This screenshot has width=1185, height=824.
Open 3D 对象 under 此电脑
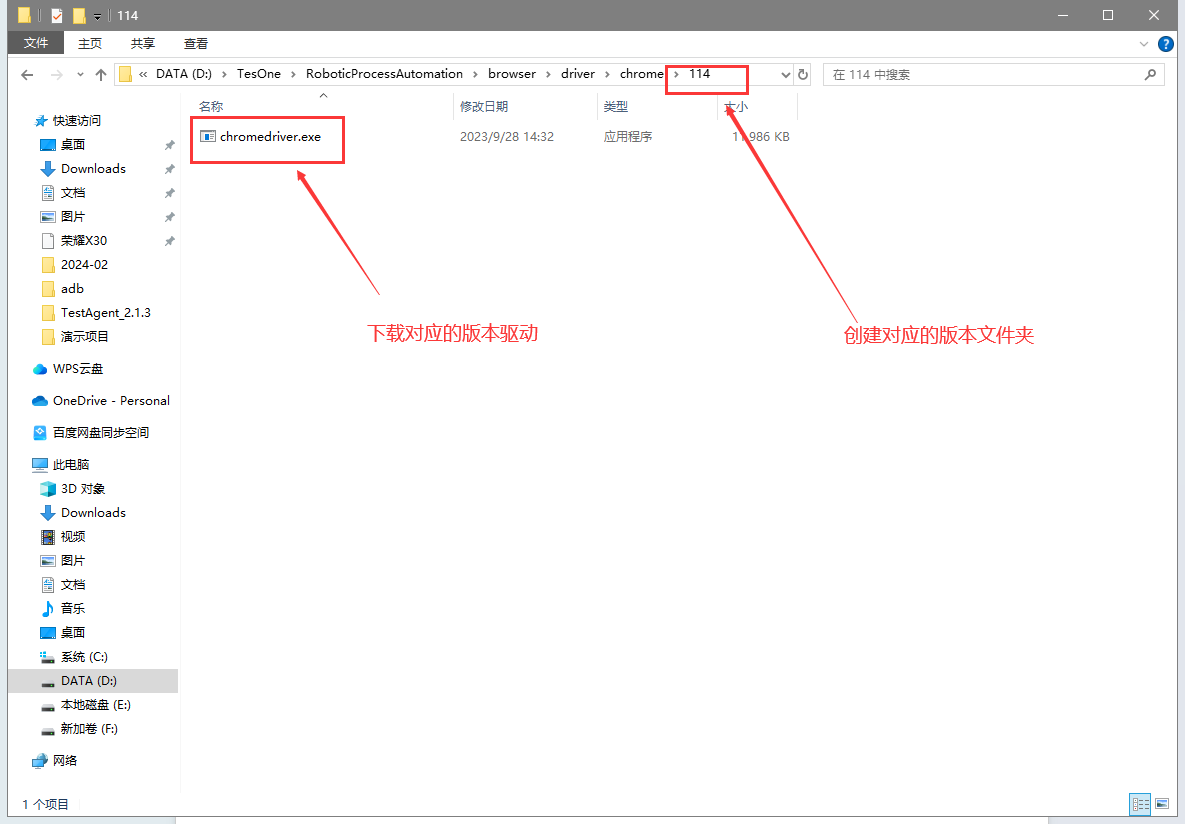(82, 489)
